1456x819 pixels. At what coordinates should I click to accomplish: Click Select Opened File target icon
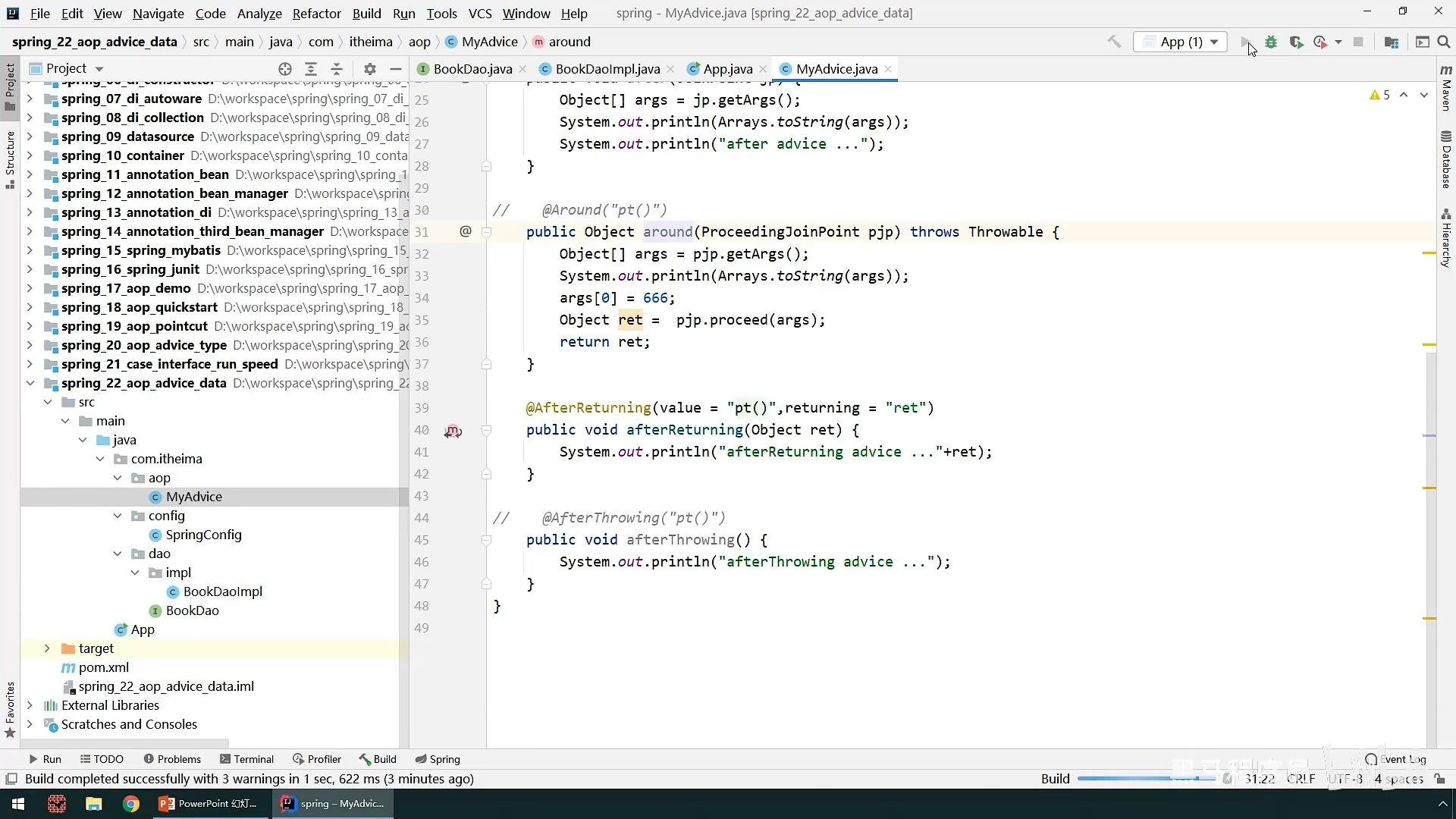[285, 69]
